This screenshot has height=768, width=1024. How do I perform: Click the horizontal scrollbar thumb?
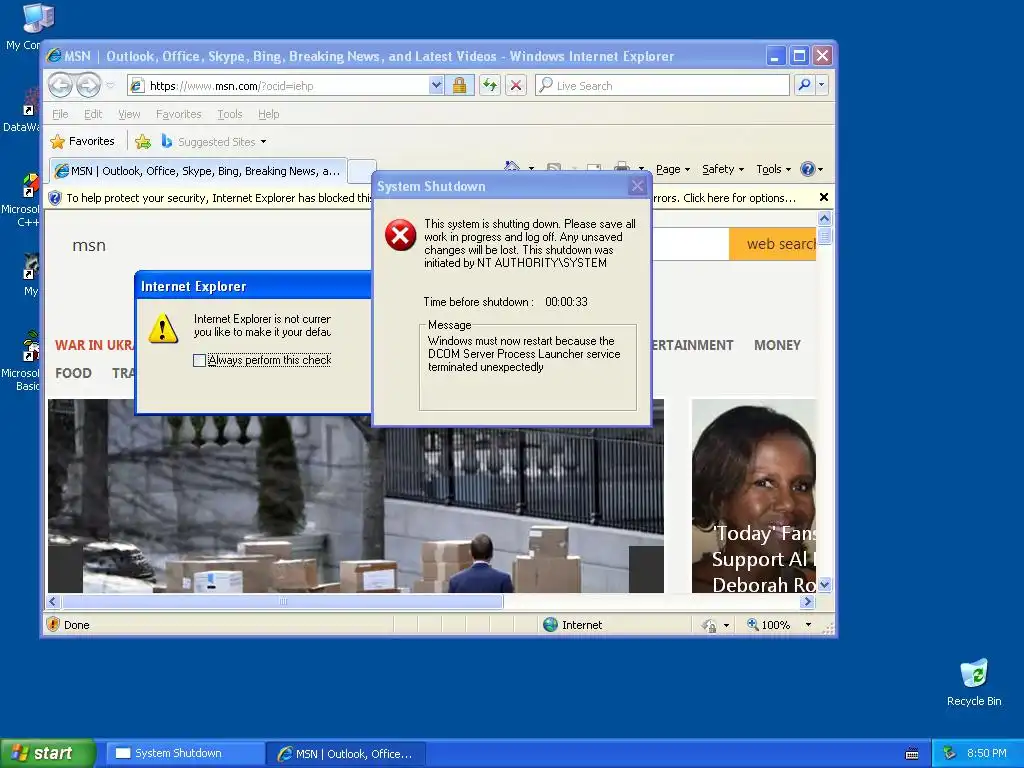(282, 601)
